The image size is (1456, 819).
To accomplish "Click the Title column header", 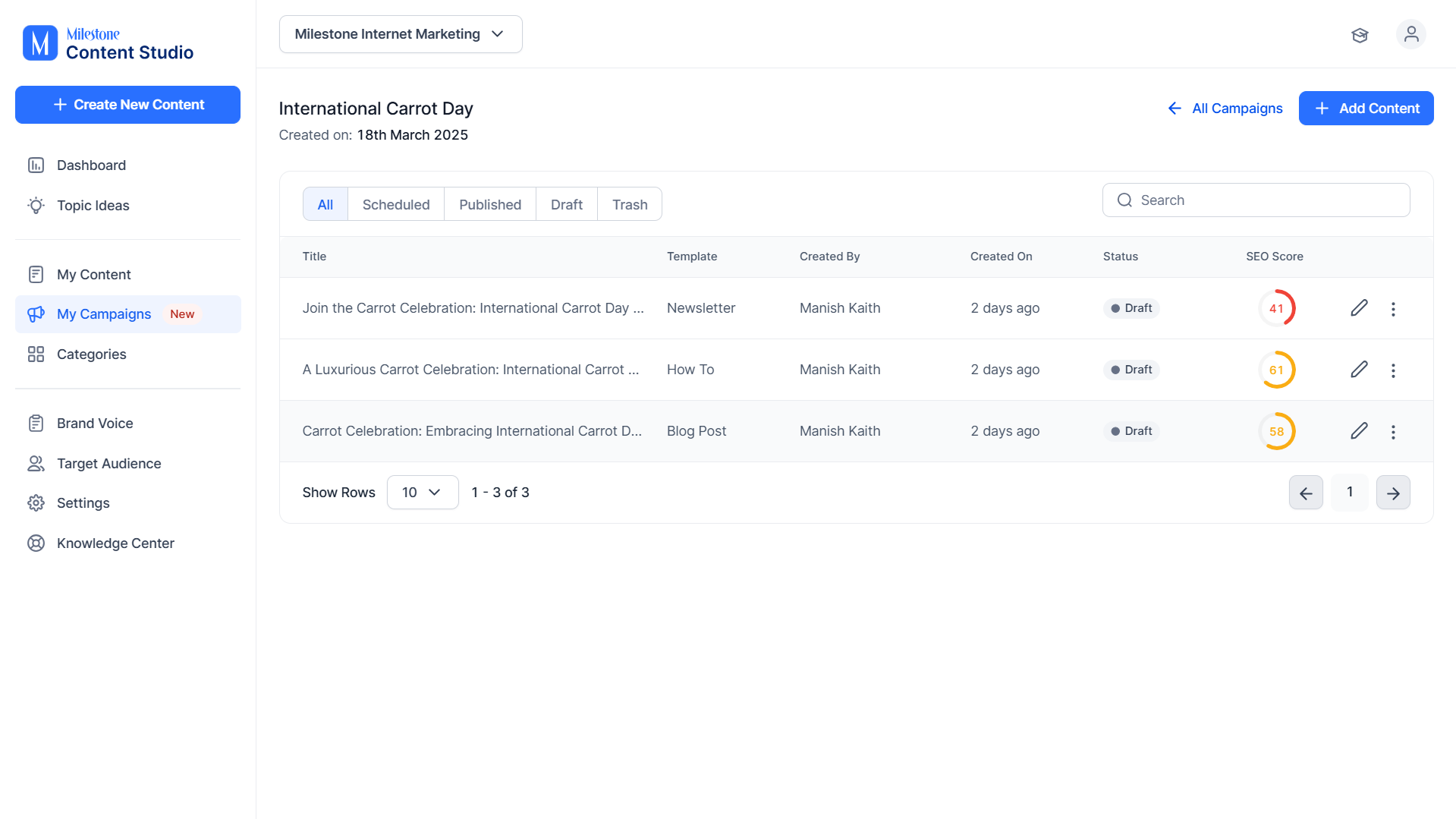I will (x=314, y=257).
